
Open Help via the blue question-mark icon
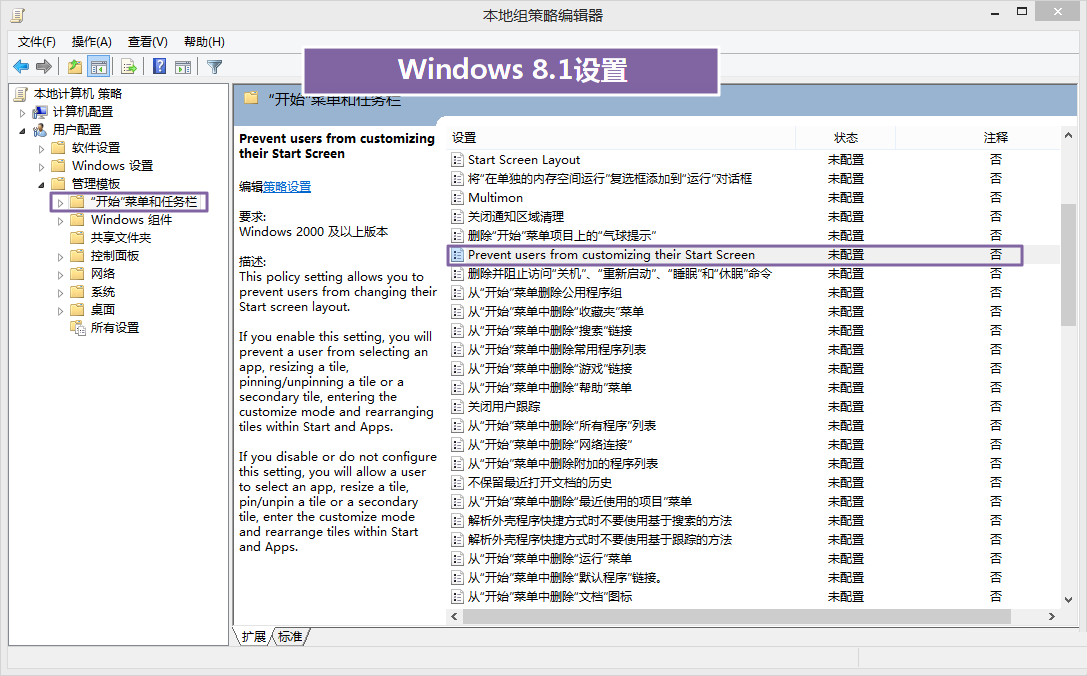[x=159, y=67]
